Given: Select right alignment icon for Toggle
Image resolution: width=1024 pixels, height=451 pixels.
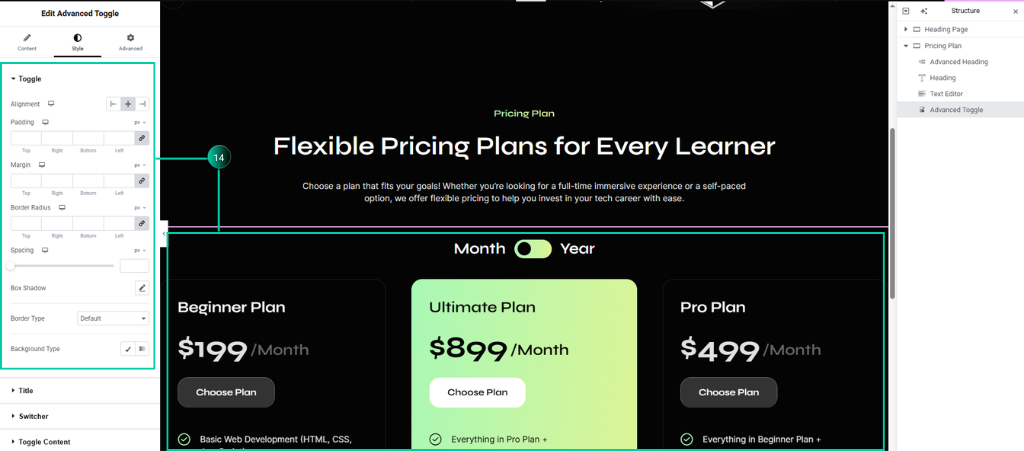Looking at the screenshot, I should click(x=142, y=104).
